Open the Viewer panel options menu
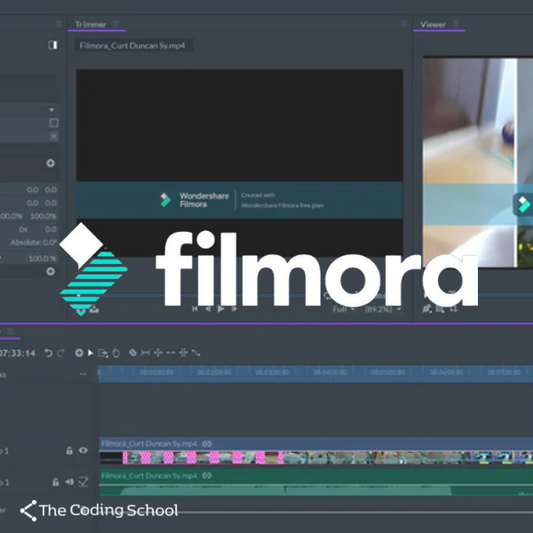The width and height of the screenshot is (533, 533). pos(455,24)
